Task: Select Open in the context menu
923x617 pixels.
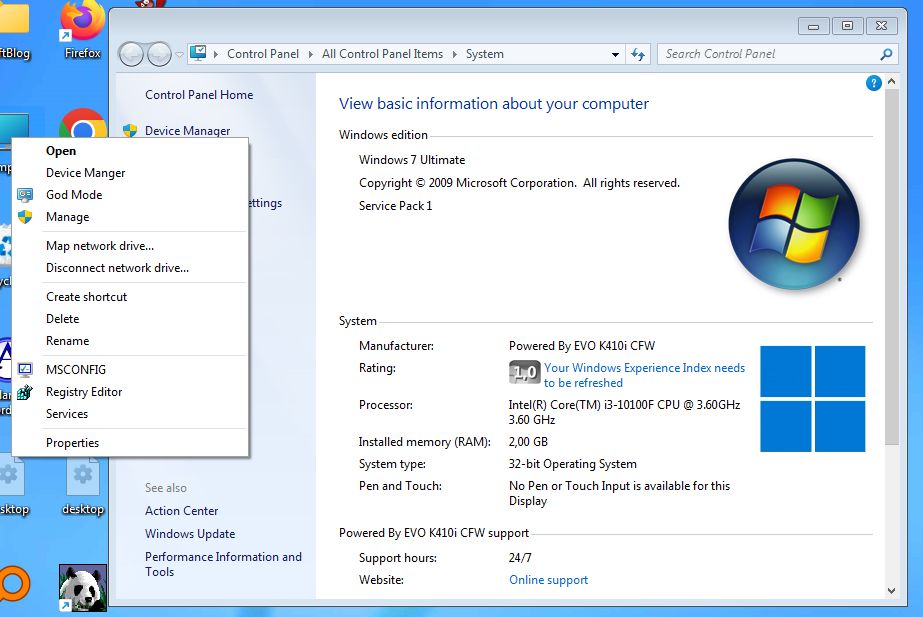Action: click(x=130, y=151)
